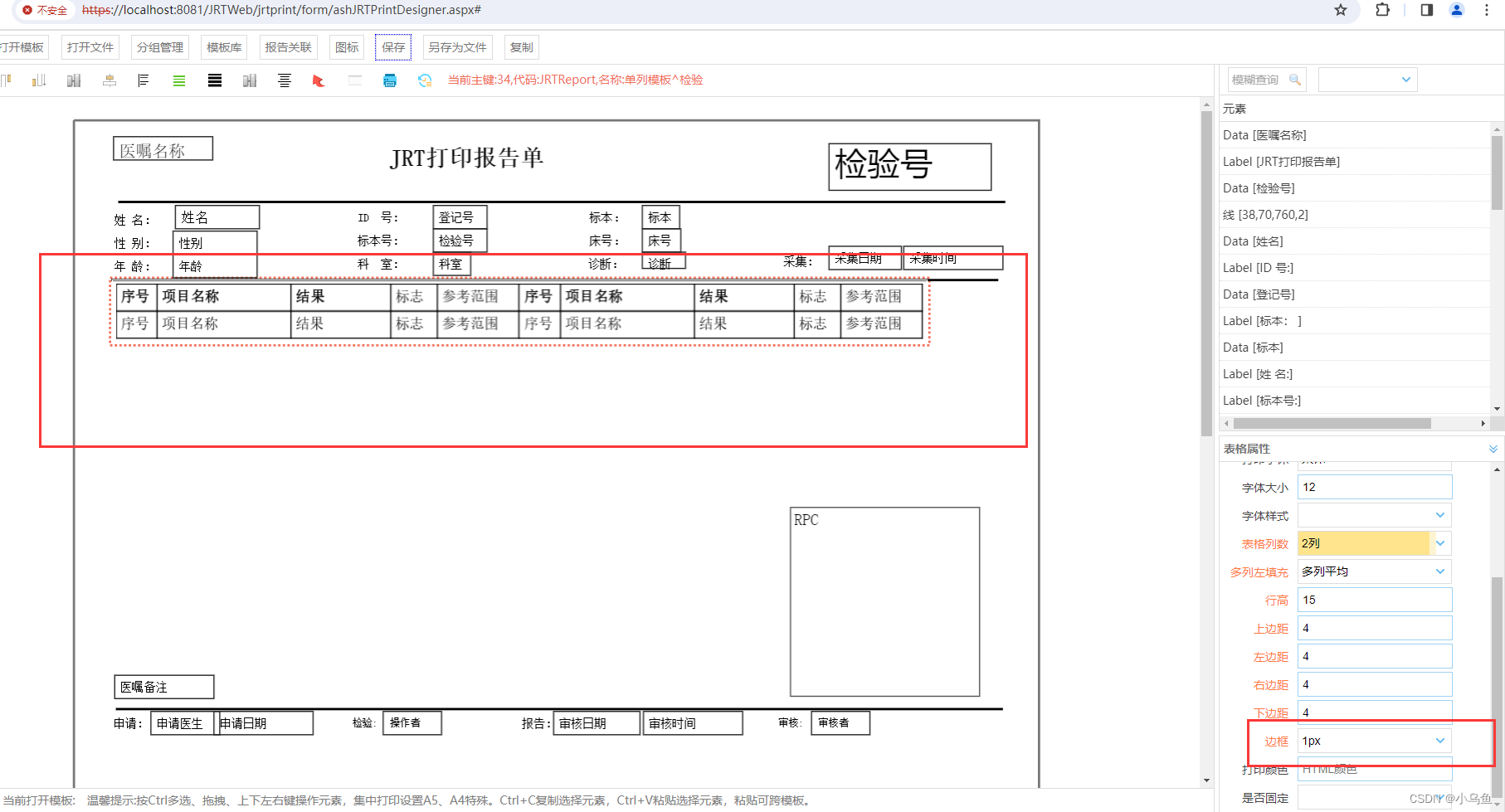
Task: Click the blue printer icon
Action: (390, 80)
